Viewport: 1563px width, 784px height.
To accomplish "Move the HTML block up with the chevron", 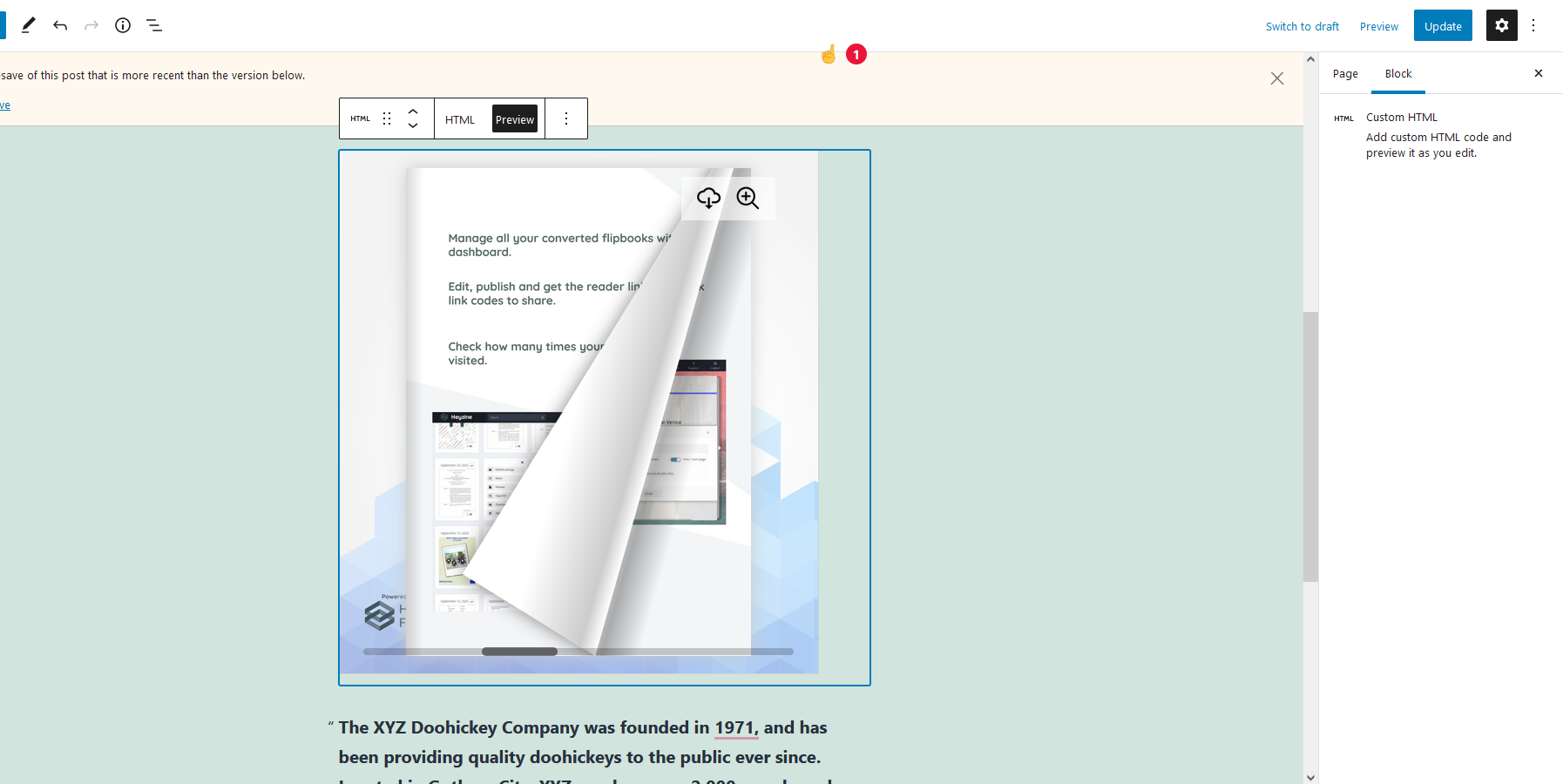I will (x=412, y=112).
